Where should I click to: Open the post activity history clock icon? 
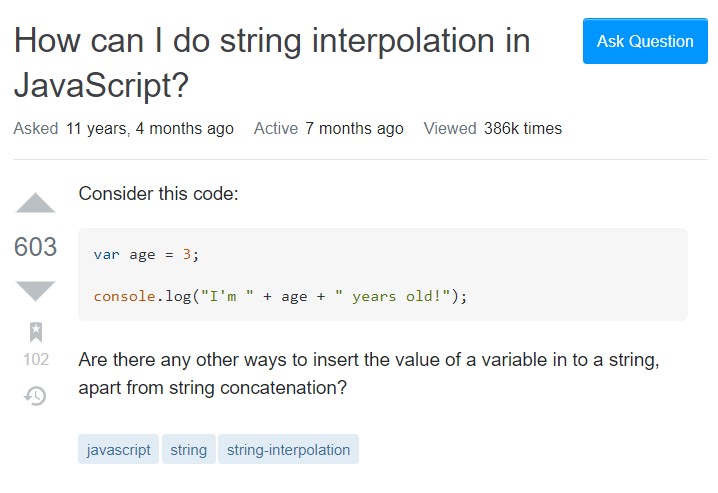[35, 396]
